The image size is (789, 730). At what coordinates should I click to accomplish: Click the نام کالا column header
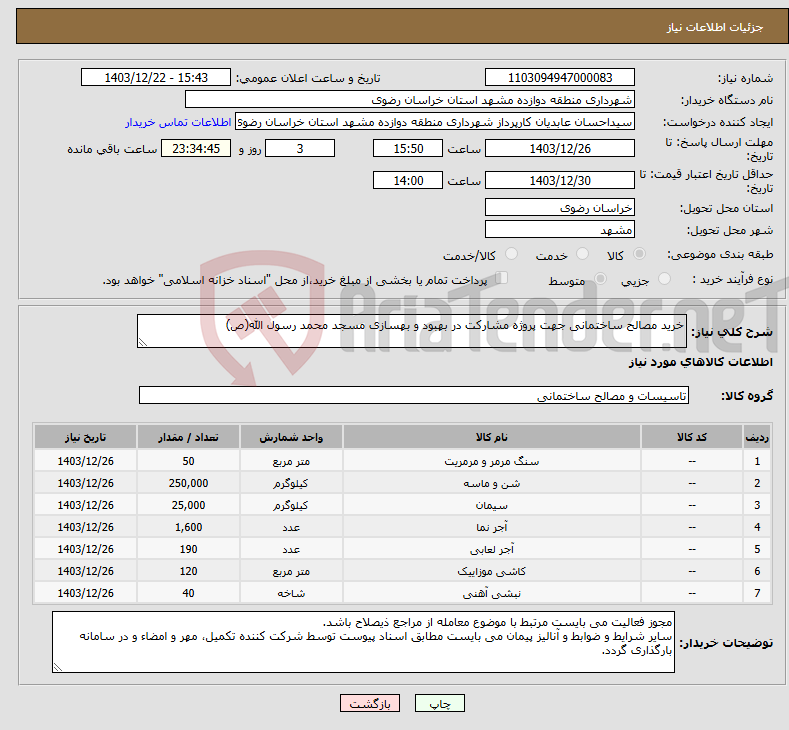pos(492,437)
